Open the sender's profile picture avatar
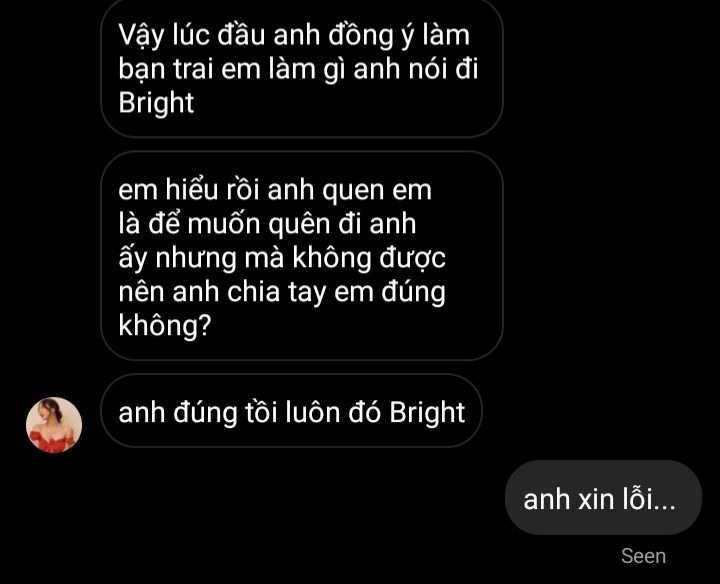This screenshot has width=720, height=584. pos(54,425)
